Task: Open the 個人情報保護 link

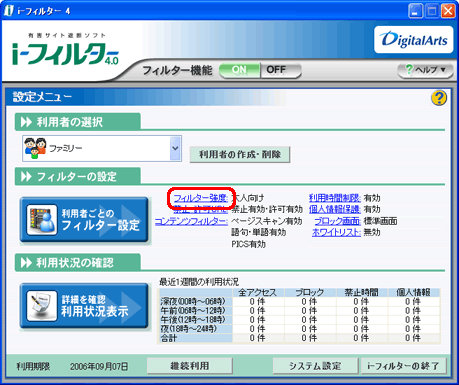Action: [335, 209]
